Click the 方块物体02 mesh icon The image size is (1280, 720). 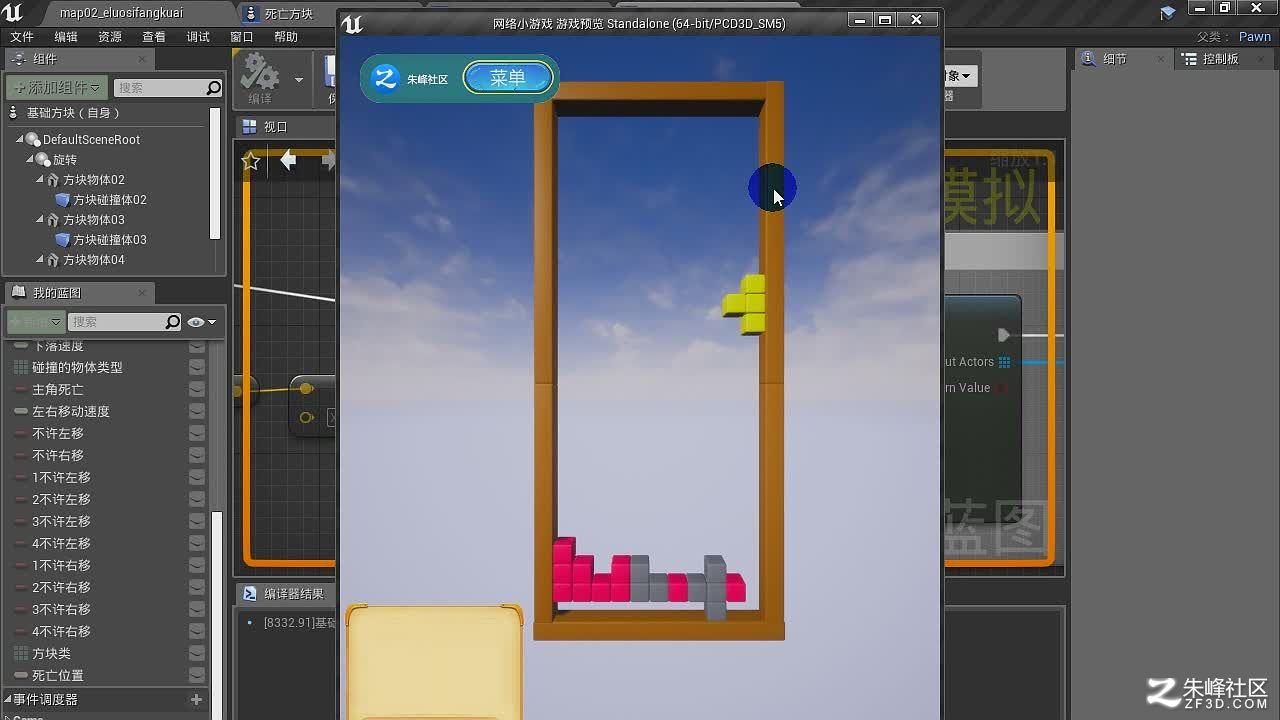tap(53, 179)
